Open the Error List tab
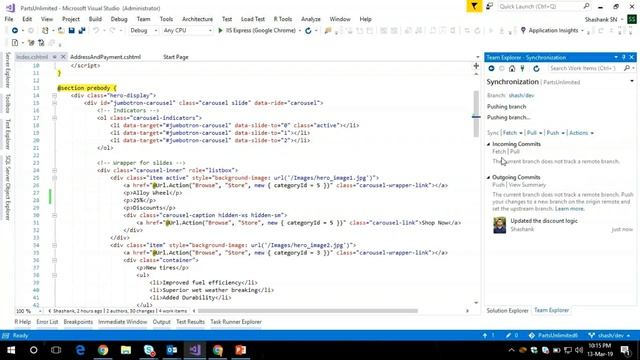The image size is (640, 360). point(47,322)
